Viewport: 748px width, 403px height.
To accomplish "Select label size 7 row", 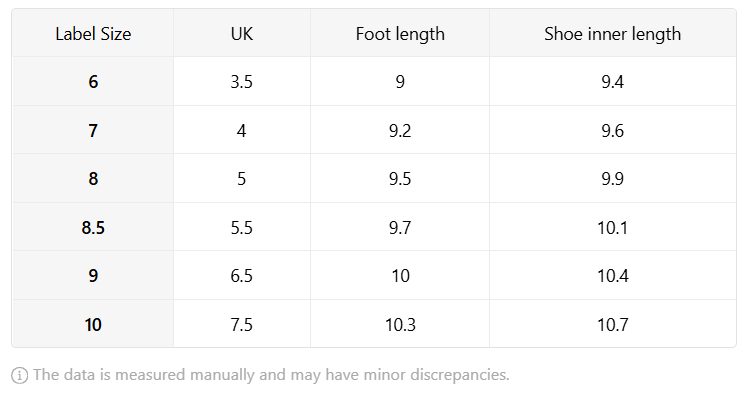I will pos(374,130).
